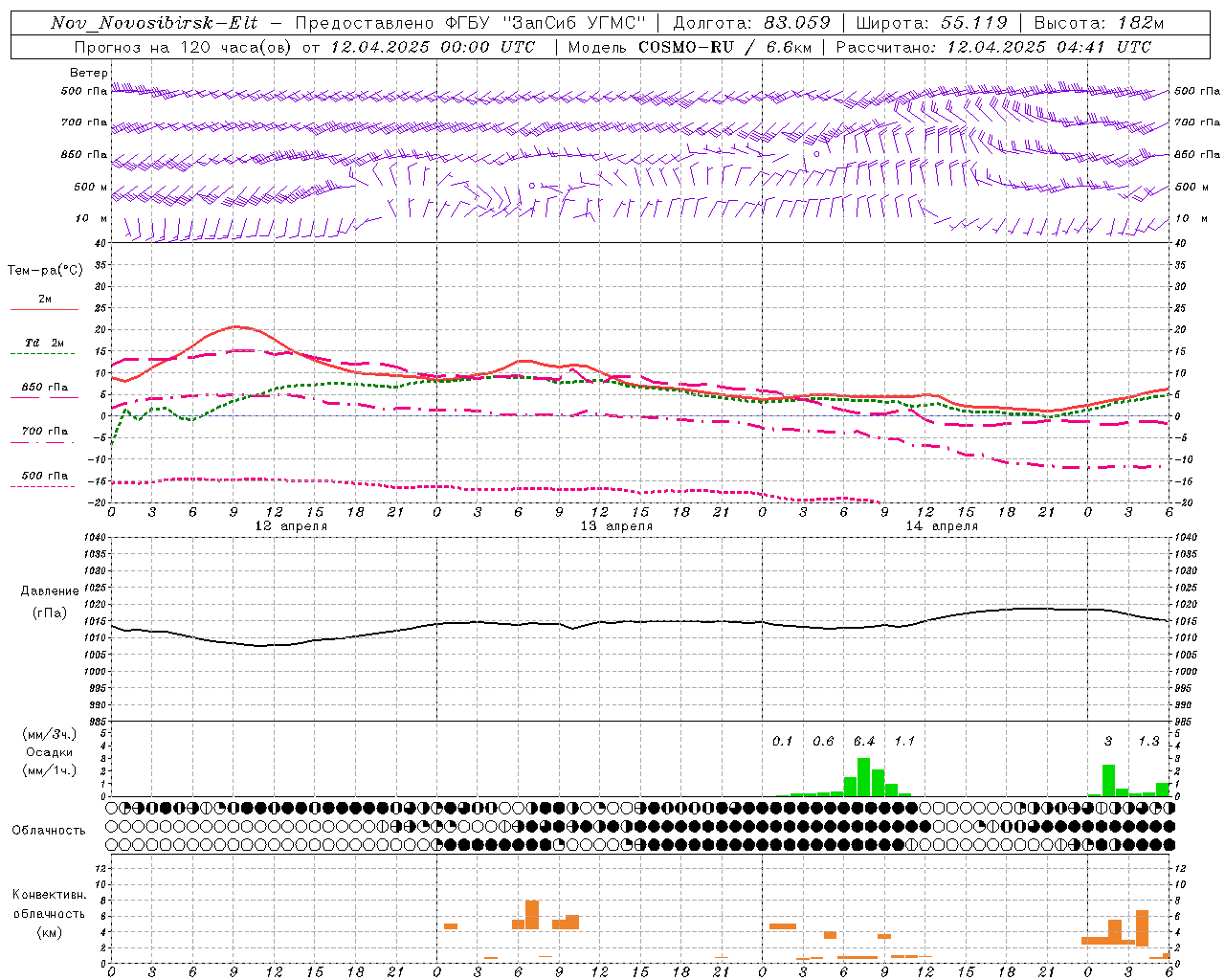The width and height of the screenshot is (1225, 980).
Task: Click the 500 гПа temperature legend dotted line
Action: [42, 486]
